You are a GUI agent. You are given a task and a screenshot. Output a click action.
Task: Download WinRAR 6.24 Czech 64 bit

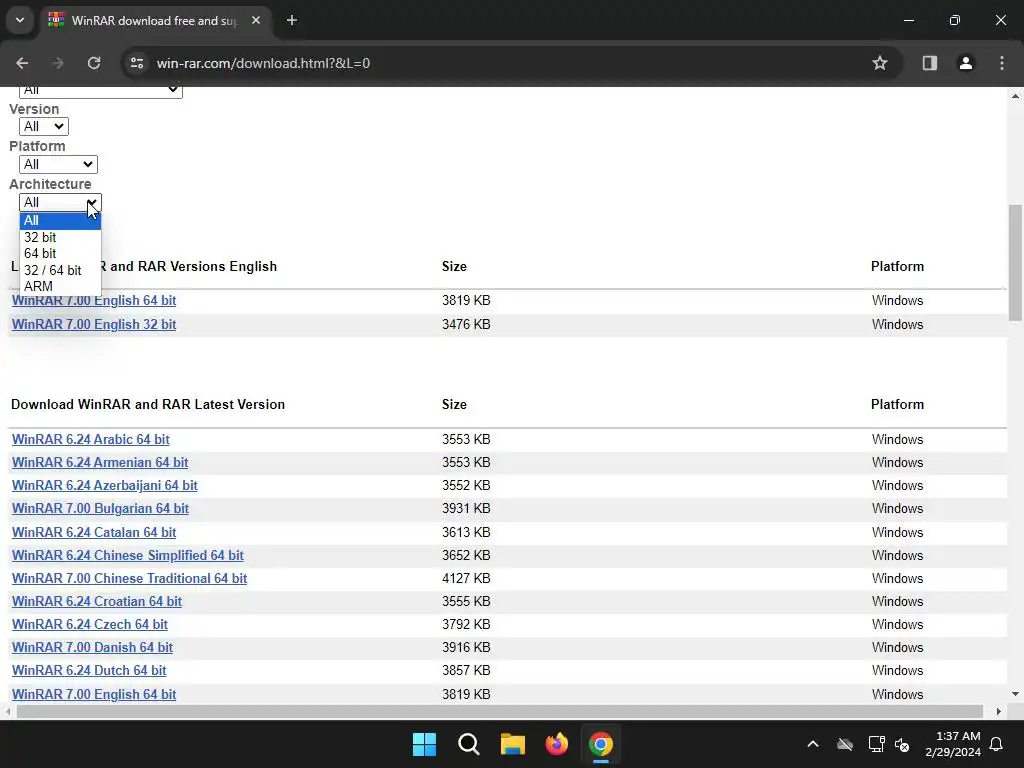[x=89, y=624]
